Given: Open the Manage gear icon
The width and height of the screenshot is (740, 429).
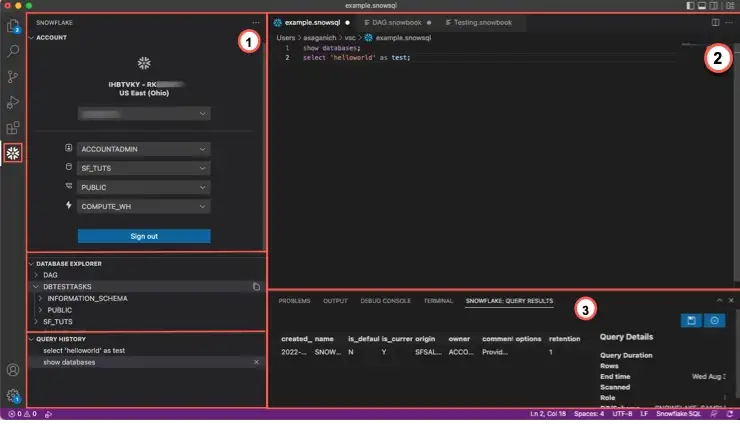Looking at the screenshot, I should [13, 395].
